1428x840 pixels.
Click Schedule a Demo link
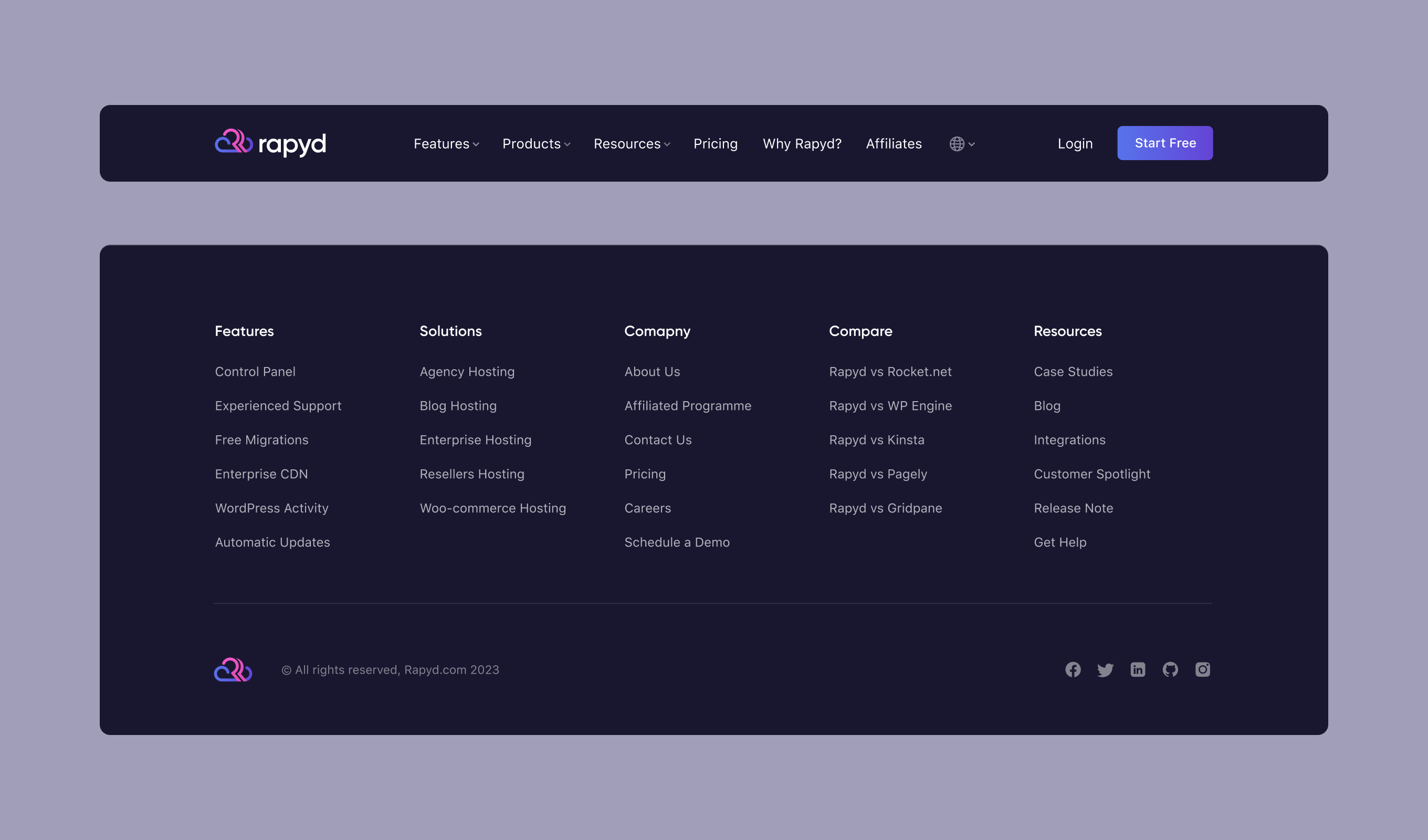[x=677, y=542]
